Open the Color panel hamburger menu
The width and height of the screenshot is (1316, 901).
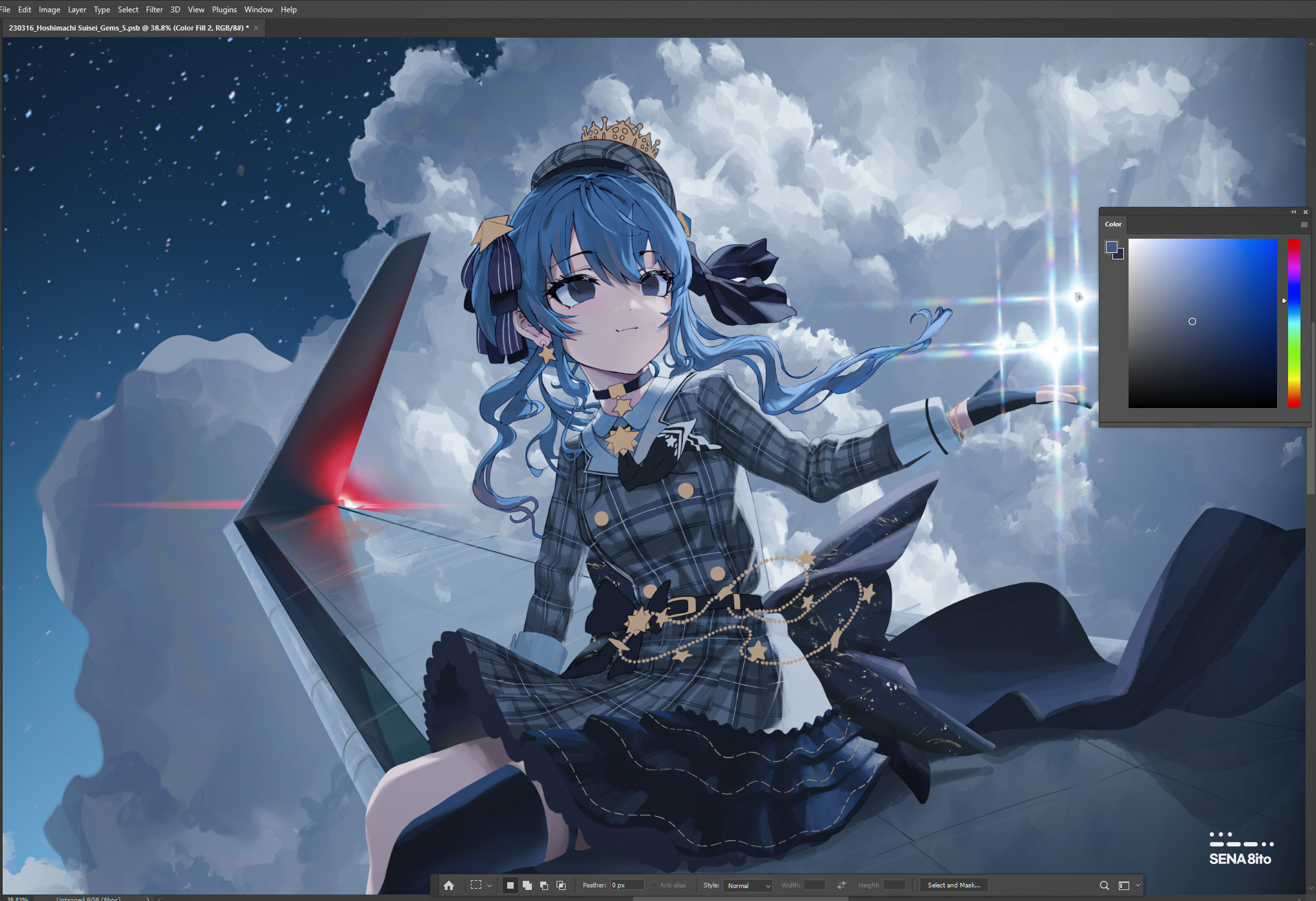pyautogui.click(x=1304, y=224)
